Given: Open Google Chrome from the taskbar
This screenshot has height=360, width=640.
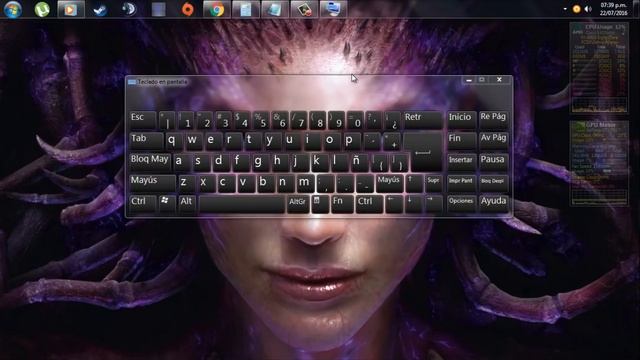Looking at the screenshot, I should tap(217, 9).
